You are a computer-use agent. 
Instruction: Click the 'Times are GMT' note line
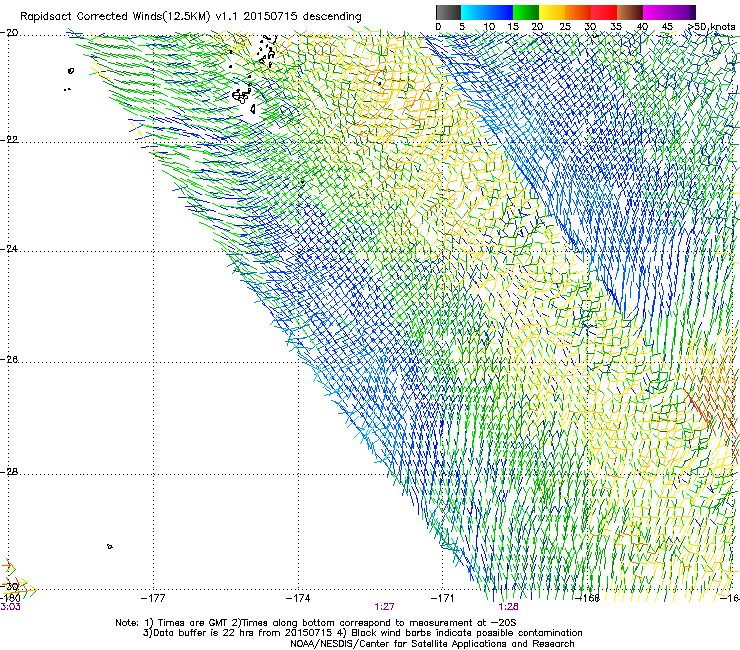316,623
